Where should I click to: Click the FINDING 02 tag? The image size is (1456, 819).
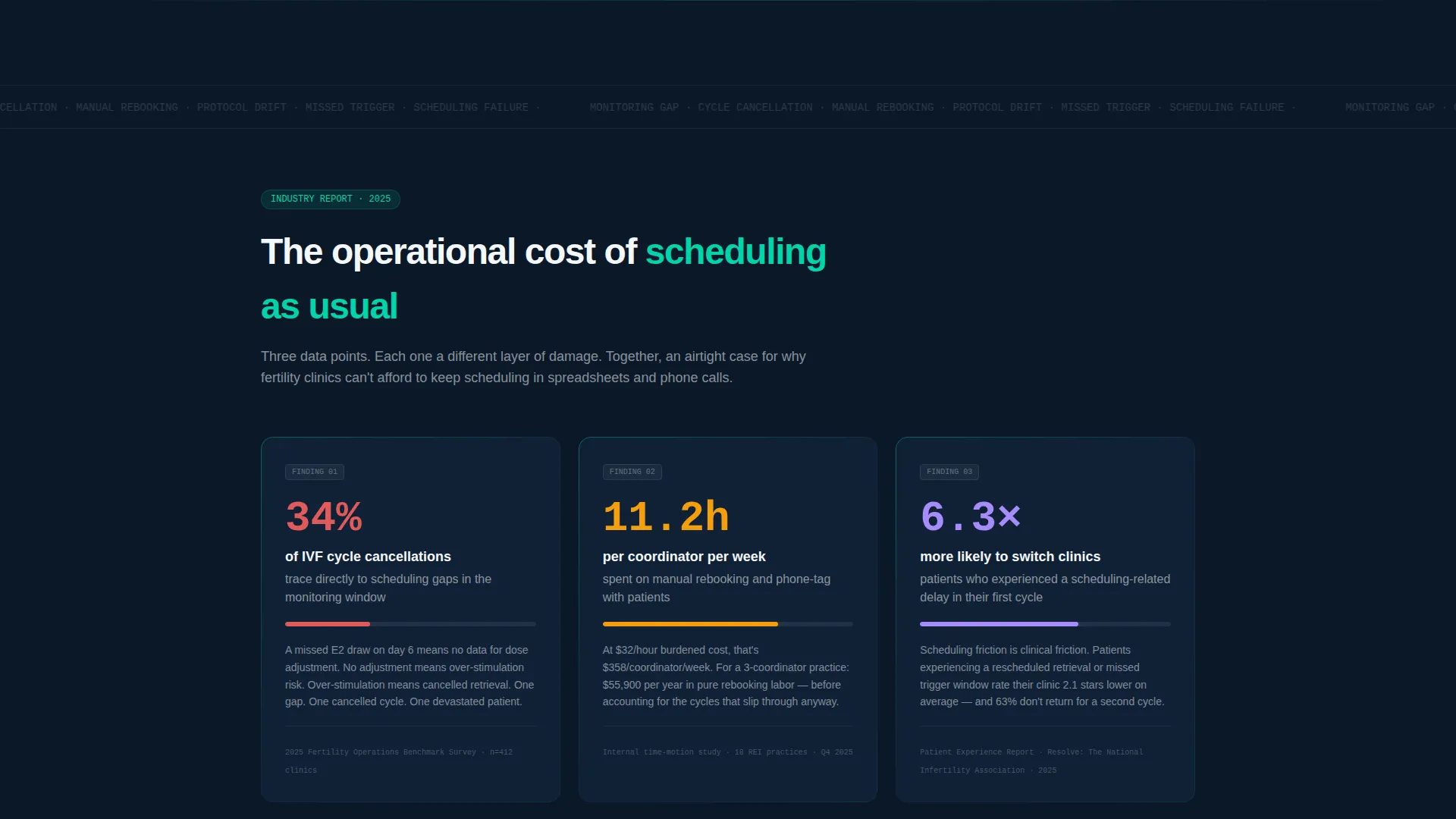pyautogui.click(x=632, y=472)
